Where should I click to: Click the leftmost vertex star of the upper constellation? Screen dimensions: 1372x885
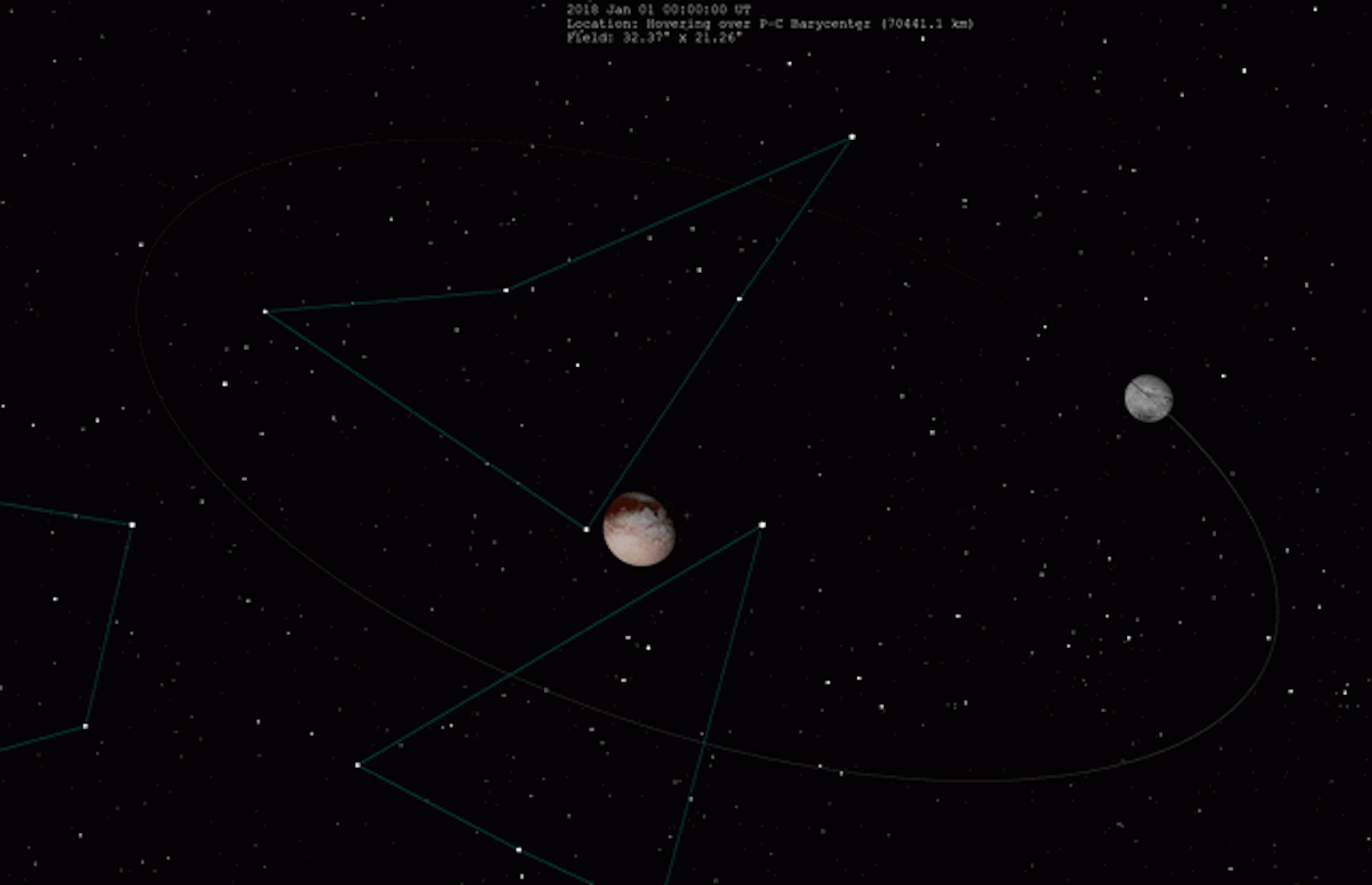tap(265, 311)
